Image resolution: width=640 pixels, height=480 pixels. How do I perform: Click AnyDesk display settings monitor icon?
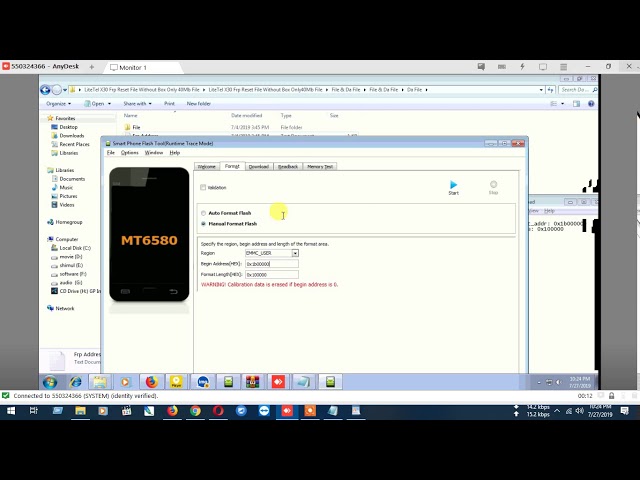tap(543, 67)
